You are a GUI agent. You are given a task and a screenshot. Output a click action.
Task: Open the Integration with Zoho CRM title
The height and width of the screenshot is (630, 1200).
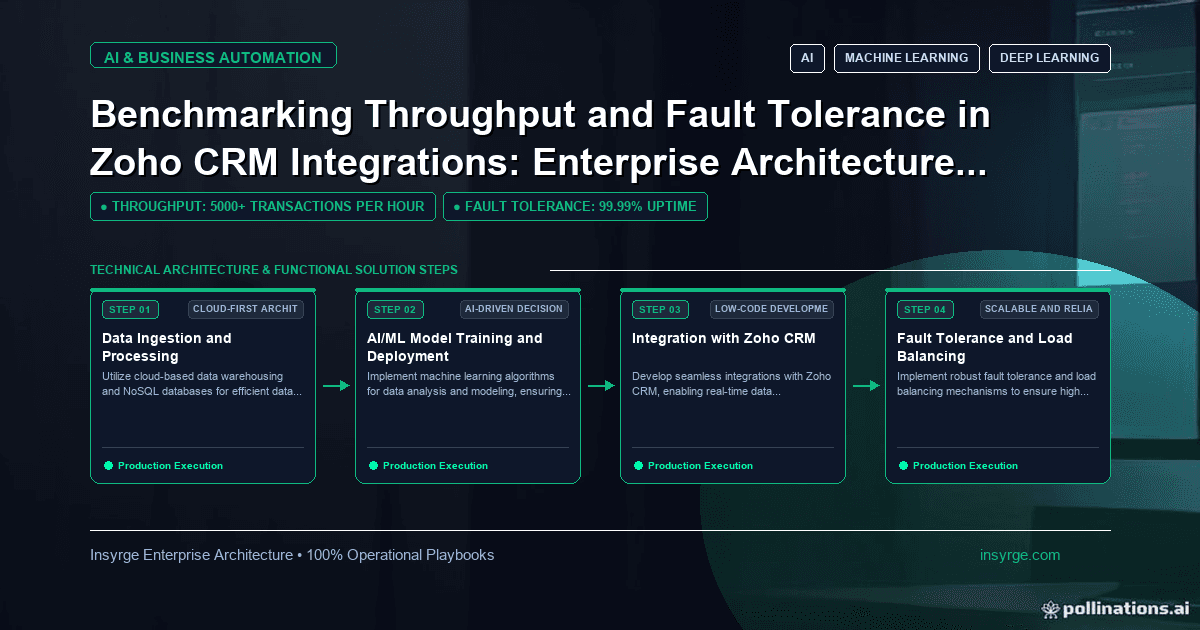click(723, 338)
